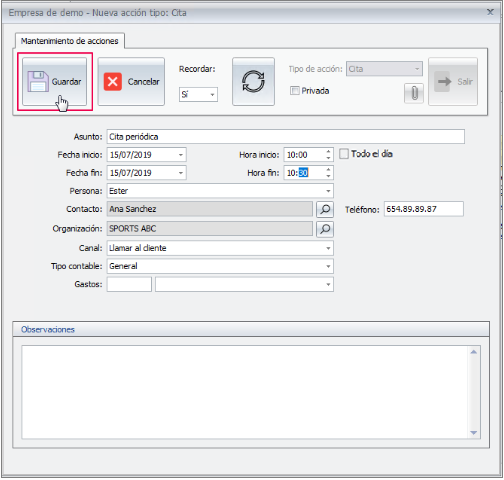Viewport: 504px width, 480px height.
Task: Click the Hora fin time value
Action: (297, 173)
